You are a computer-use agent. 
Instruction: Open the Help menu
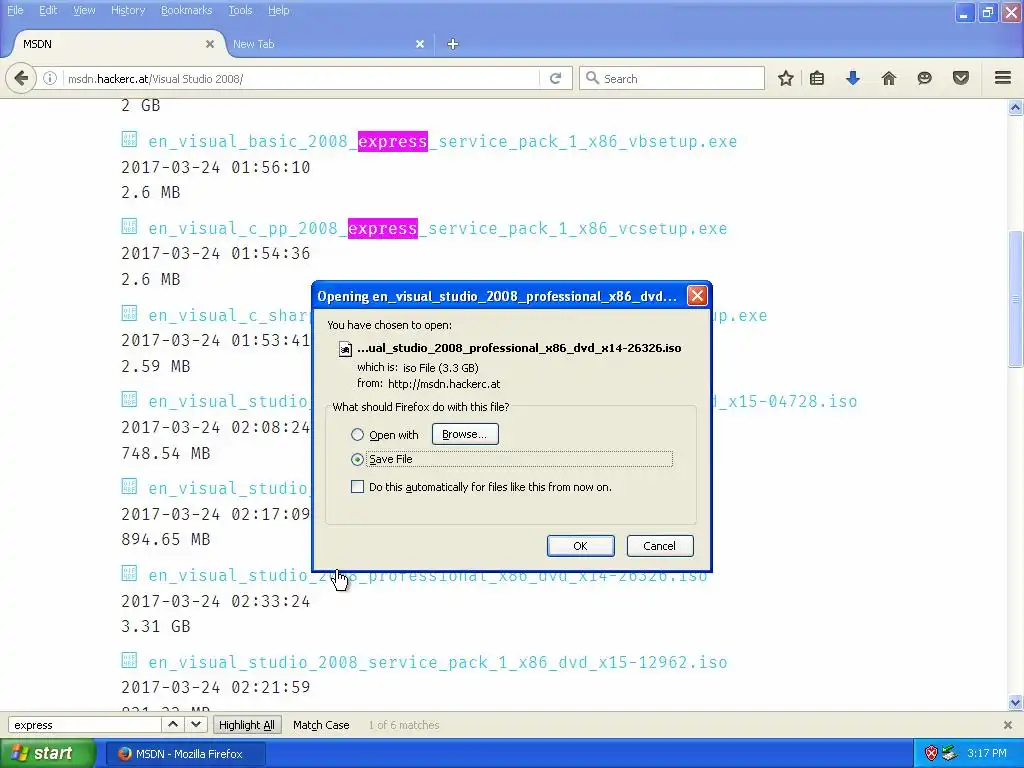pyautogui.click(x=279, y=10)
